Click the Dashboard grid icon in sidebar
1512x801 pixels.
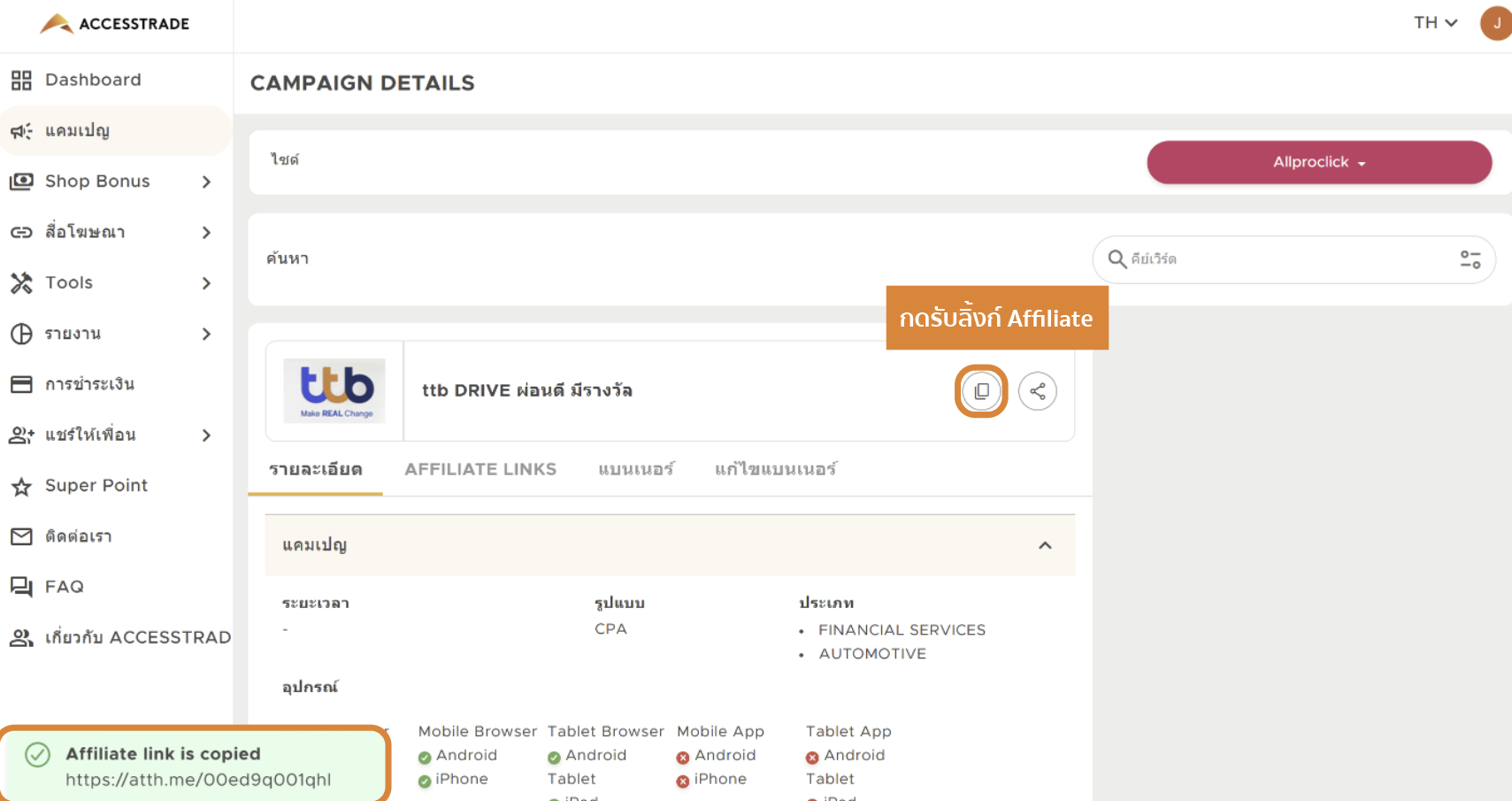21,81
